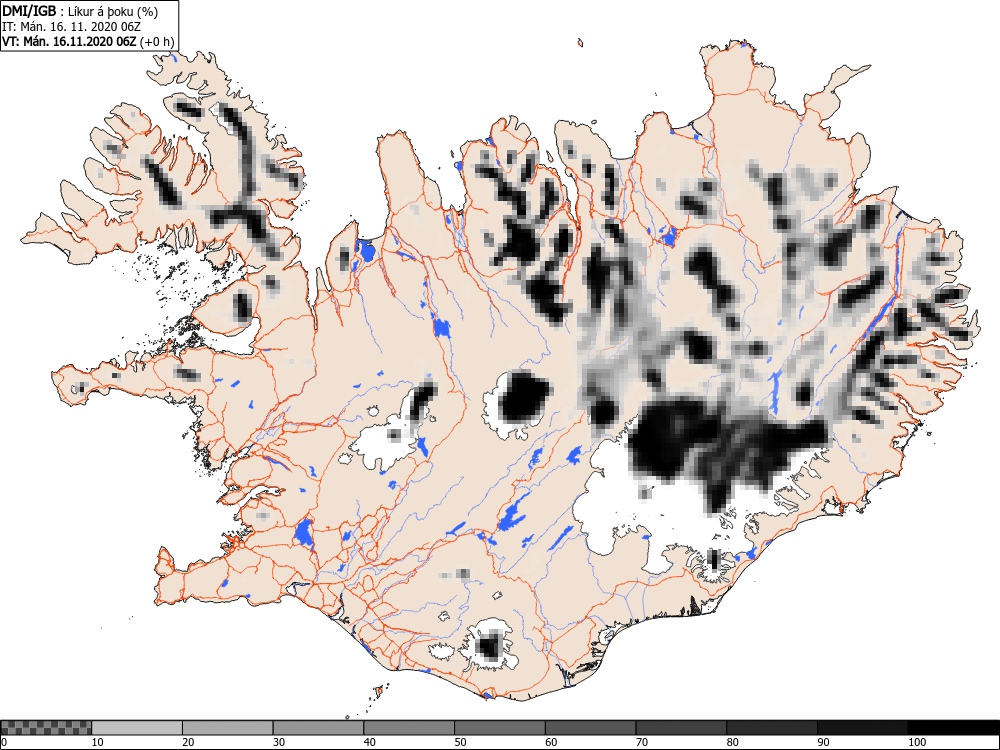Screen dimensions: 1000x750
Task: Select the line "IT: Mán. 16. 11. 2020 06Z"
Action: point(71,26)
